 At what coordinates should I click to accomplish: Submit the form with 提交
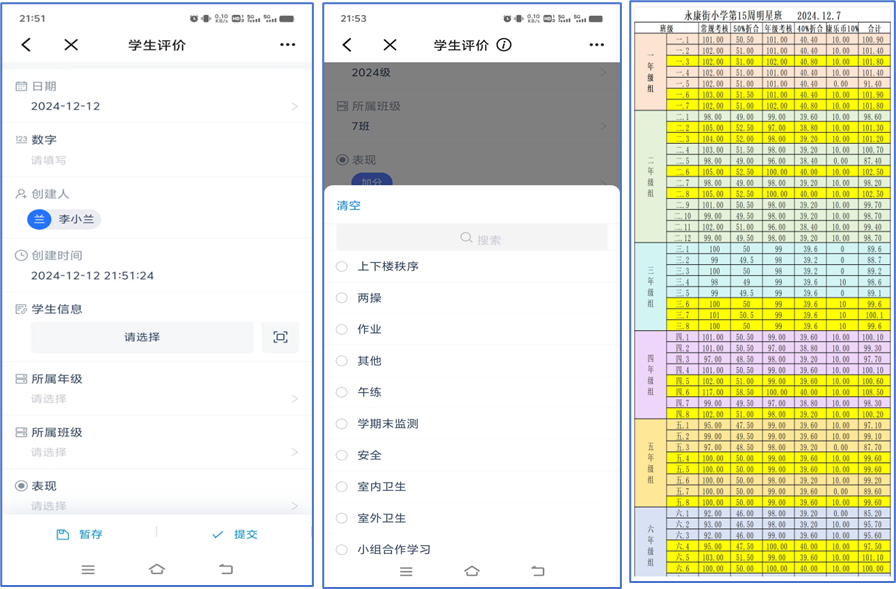click(x=236, y=535)
